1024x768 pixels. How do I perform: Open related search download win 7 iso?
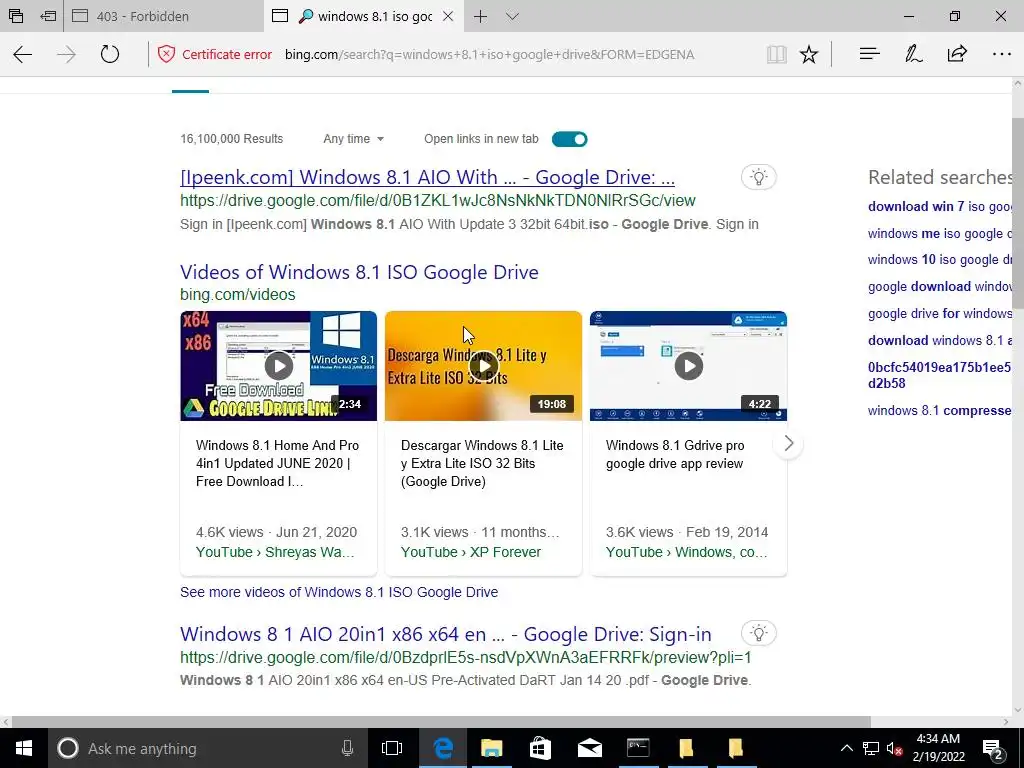(x=940, y=206)
